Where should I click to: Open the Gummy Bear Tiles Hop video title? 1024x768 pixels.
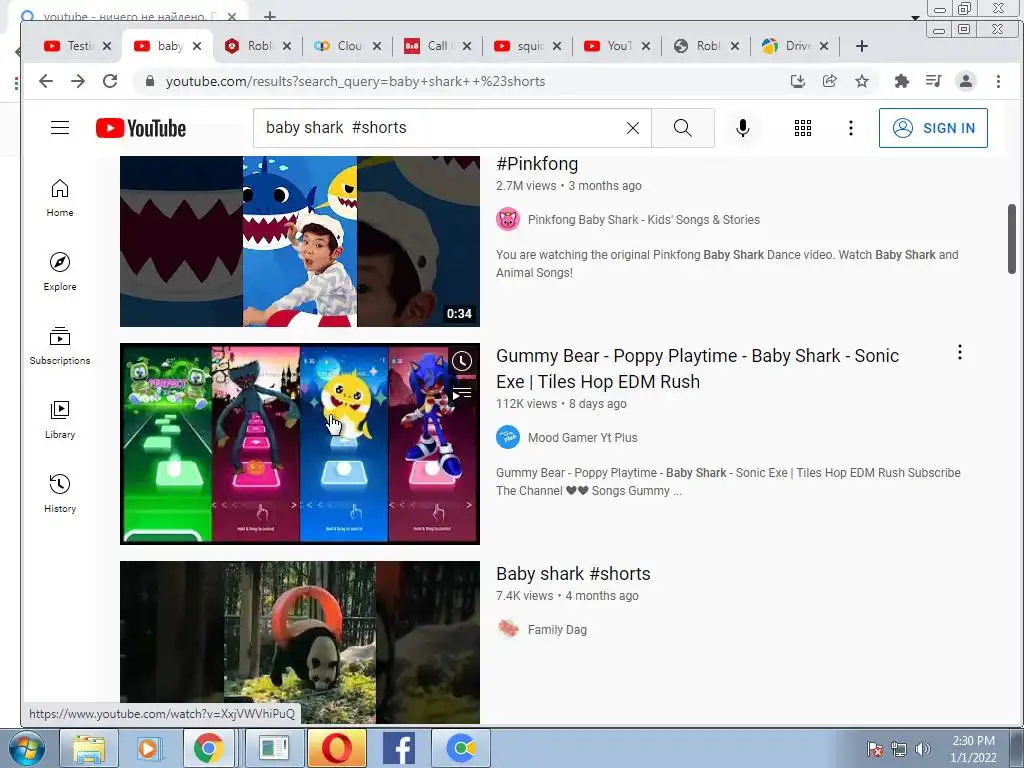pos(697,368)
